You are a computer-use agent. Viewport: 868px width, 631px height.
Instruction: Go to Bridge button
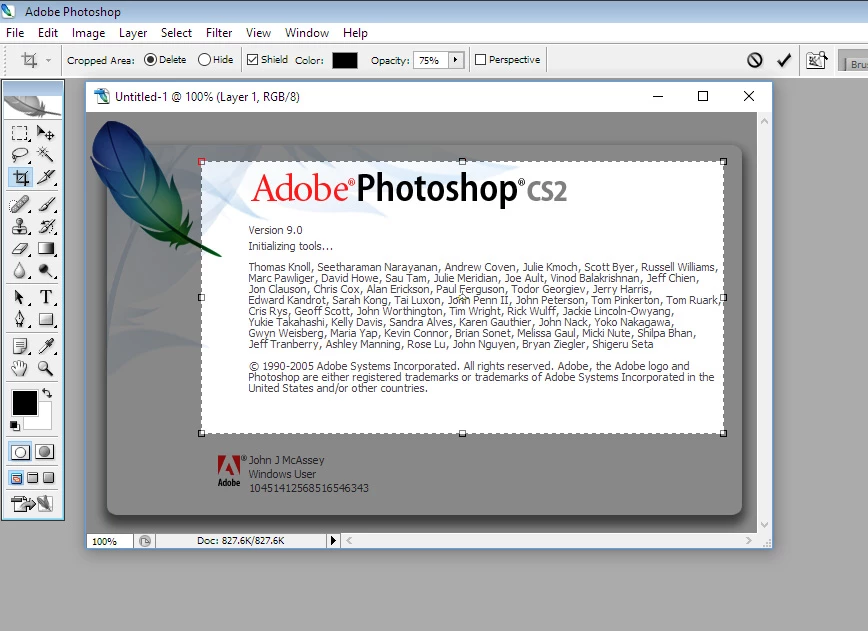[x=817, y=60]
